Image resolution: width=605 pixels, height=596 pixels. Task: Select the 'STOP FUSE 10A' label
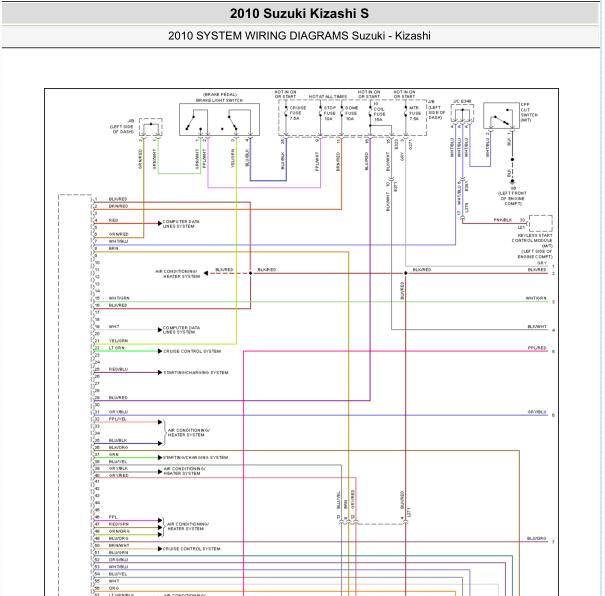(x=330, y=113)
